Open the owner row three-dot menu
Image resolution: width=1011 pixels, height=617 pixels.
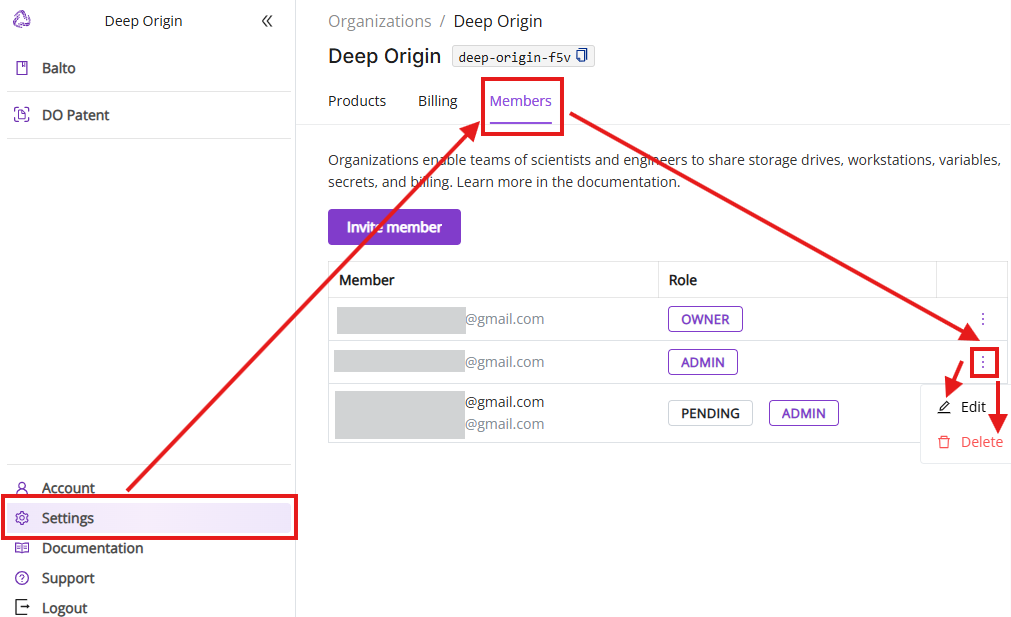point(983,319)
